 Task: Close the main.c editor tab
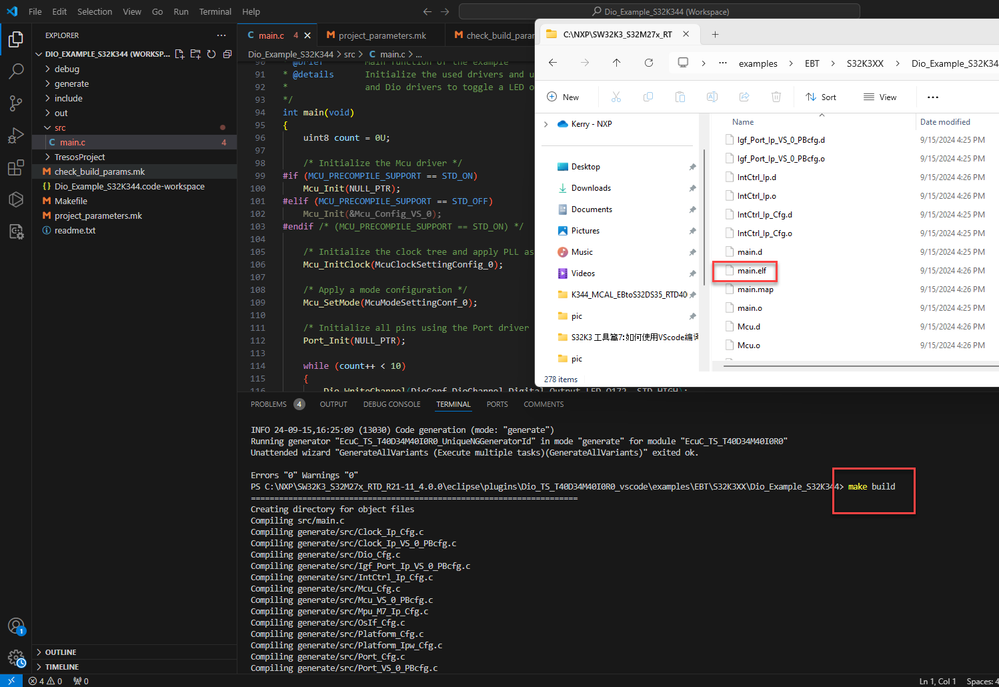click(x=308, y=35)
